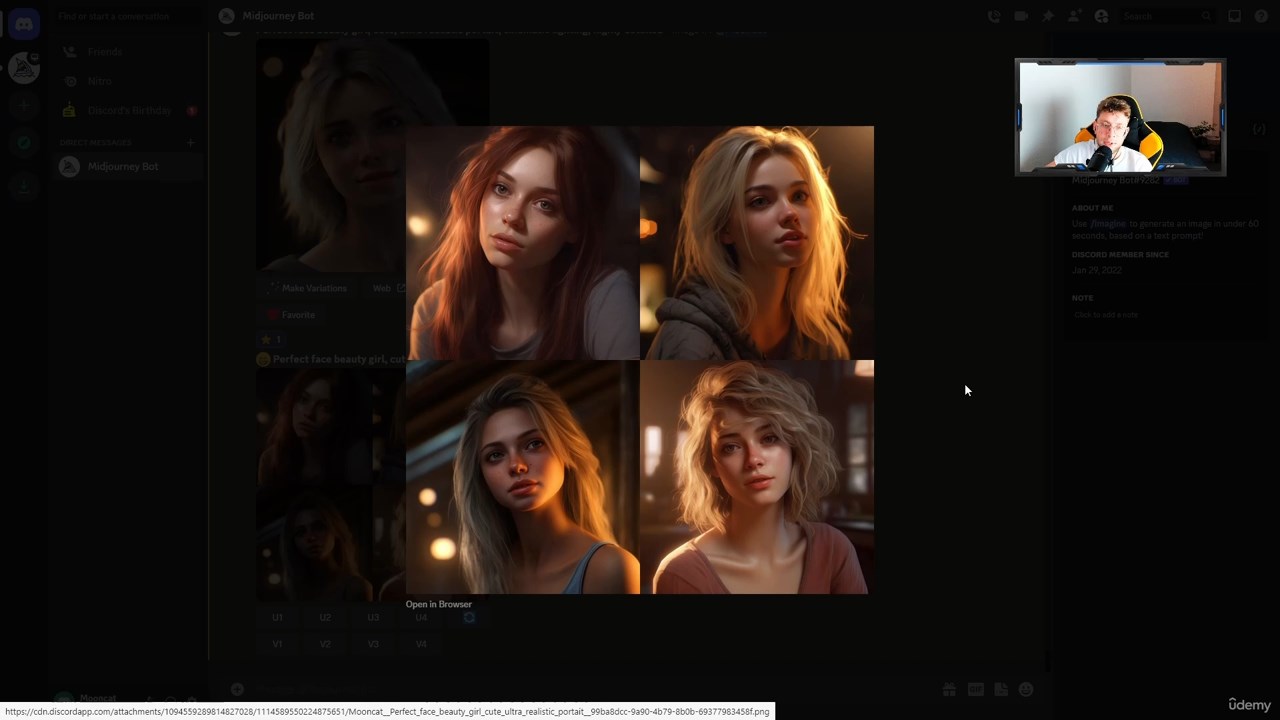Open the Nitro tab

[126, 81]
